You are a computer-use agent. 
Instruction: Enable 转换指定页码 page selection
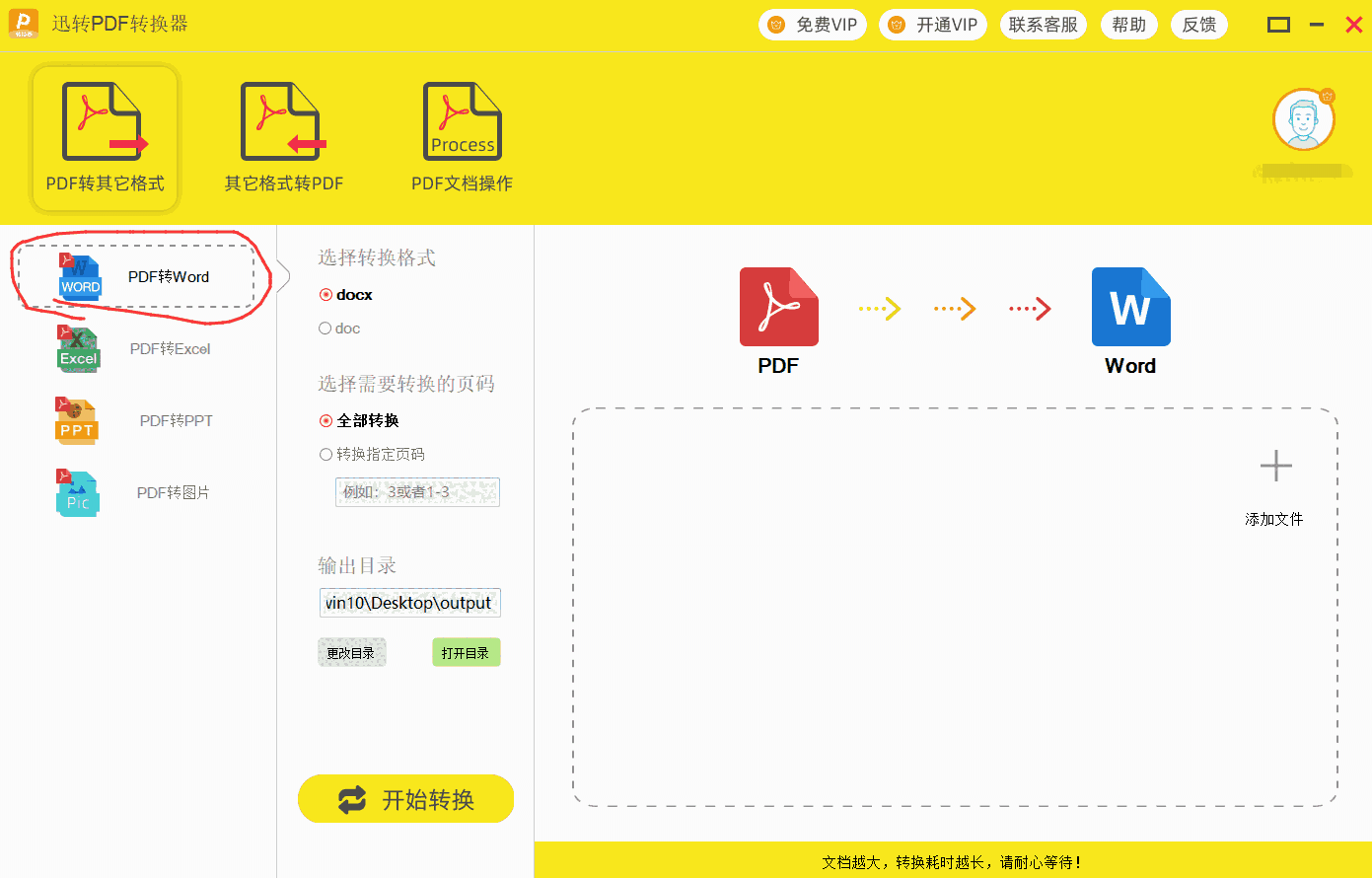[325, 454]
